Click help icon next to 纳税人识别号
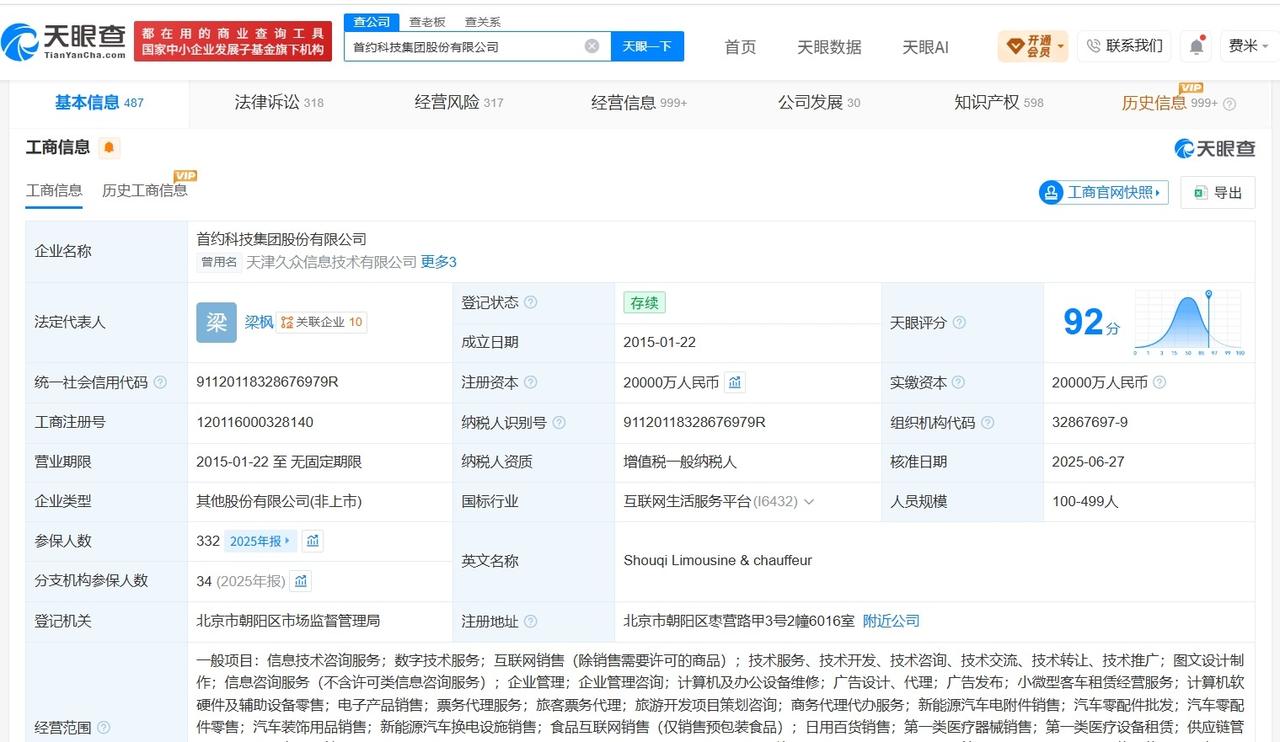This screenshot has height=742, width=1280. 558,422
